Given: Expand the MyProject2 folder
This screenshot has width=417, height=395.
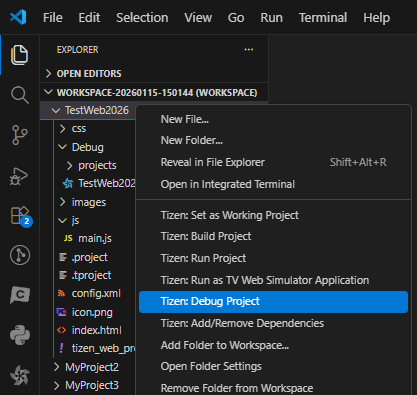Looking at the screenshot, I should (57, 367).
